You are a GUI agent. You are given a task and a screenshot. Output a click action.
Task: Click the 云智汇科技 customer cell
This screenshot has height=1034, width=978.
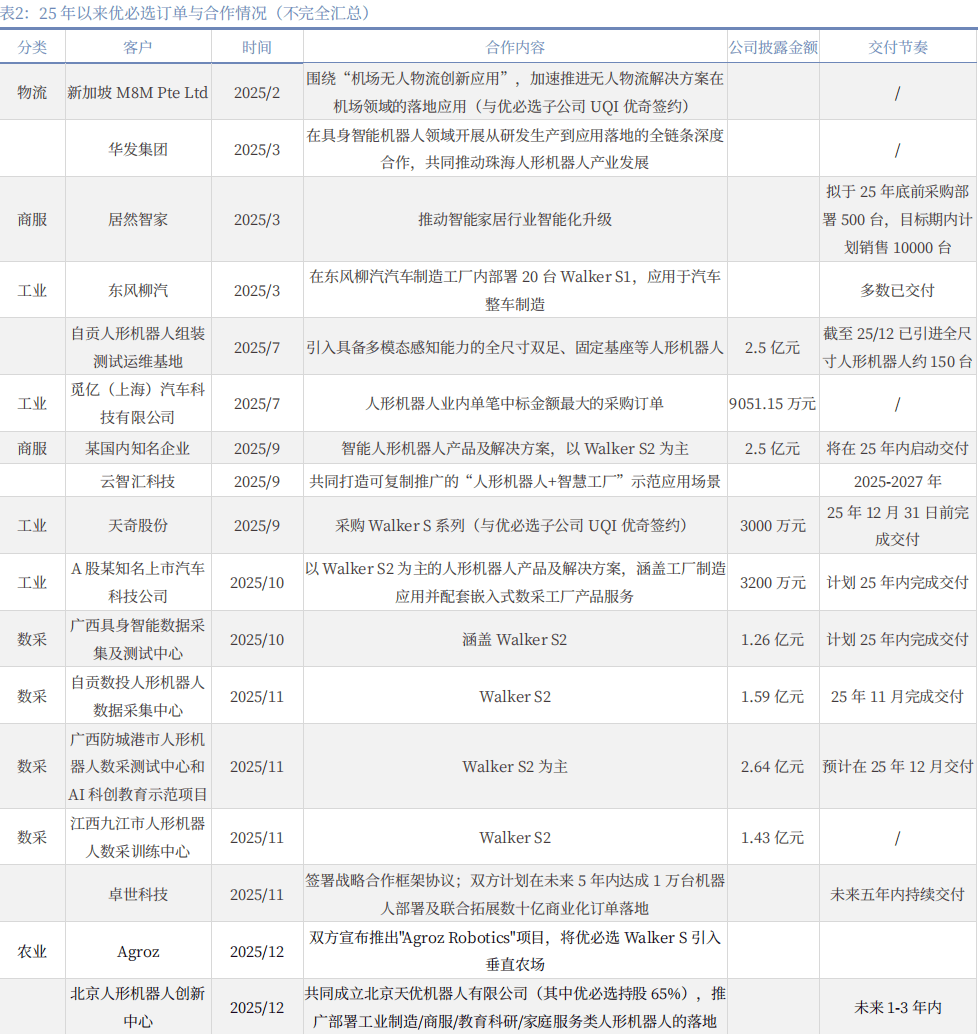(x=138, y=481)
